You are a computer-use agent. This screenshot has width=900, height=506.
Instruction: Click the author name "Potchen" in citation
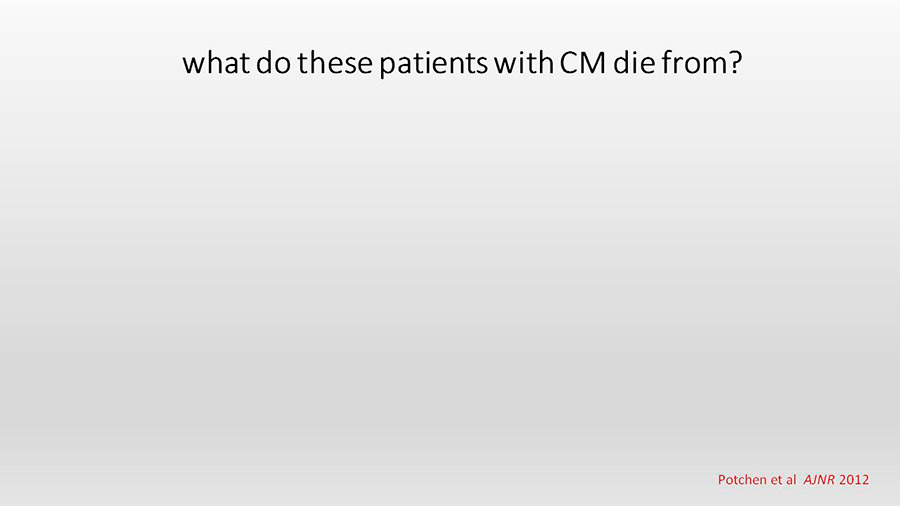(x=741, y=480)
